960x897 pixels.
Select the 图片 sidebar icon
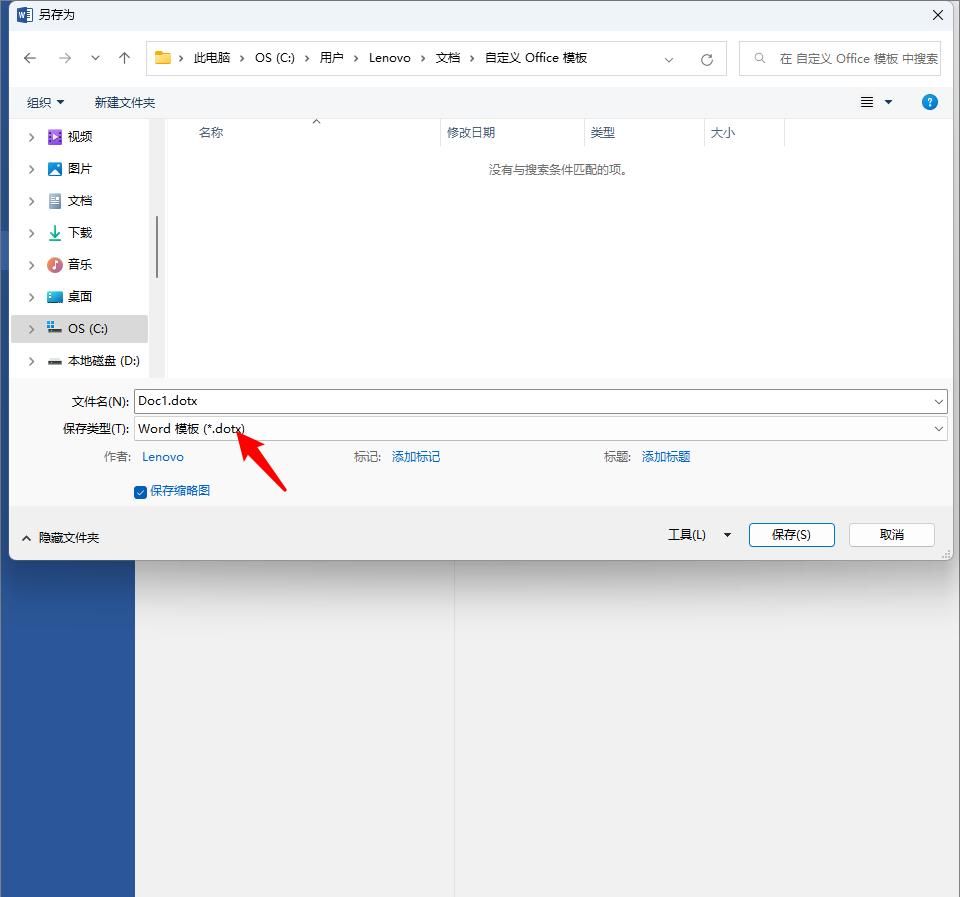54,168
